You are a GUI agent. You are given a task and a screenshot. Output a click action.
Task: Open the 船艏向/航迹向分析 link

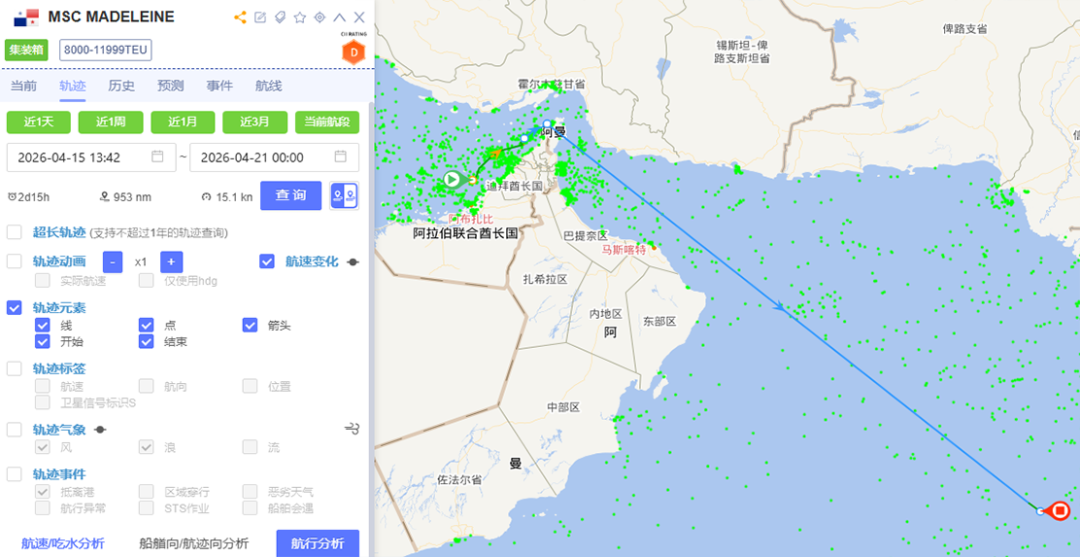click(x=194, y=543)
